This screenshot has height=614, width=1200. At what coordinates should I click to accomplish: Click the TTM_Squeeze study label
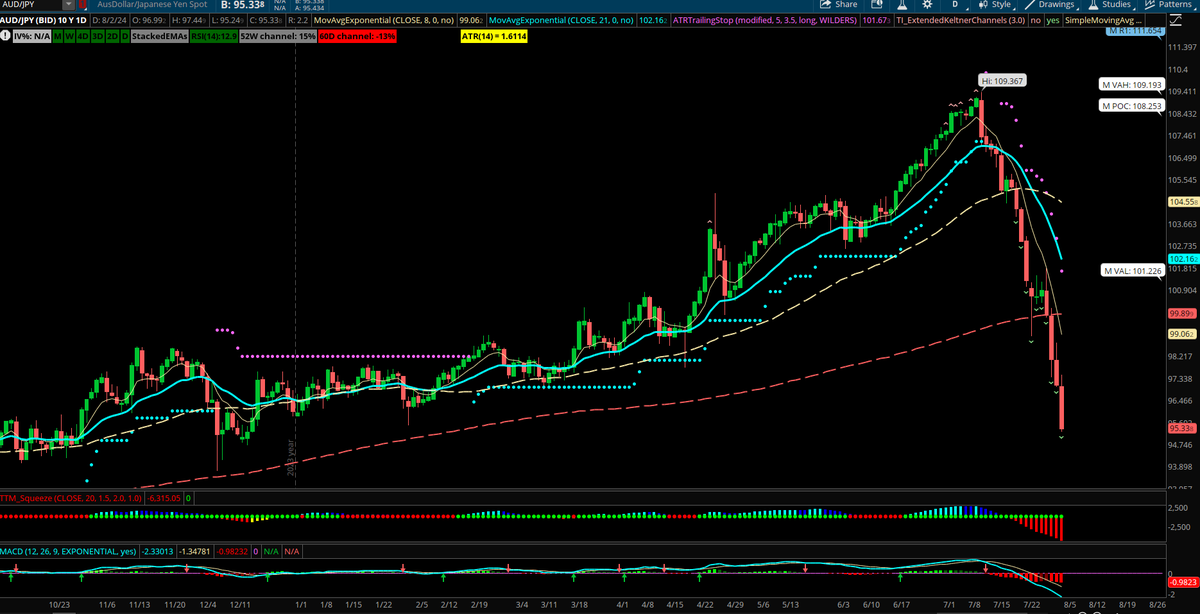pos(72,497)
